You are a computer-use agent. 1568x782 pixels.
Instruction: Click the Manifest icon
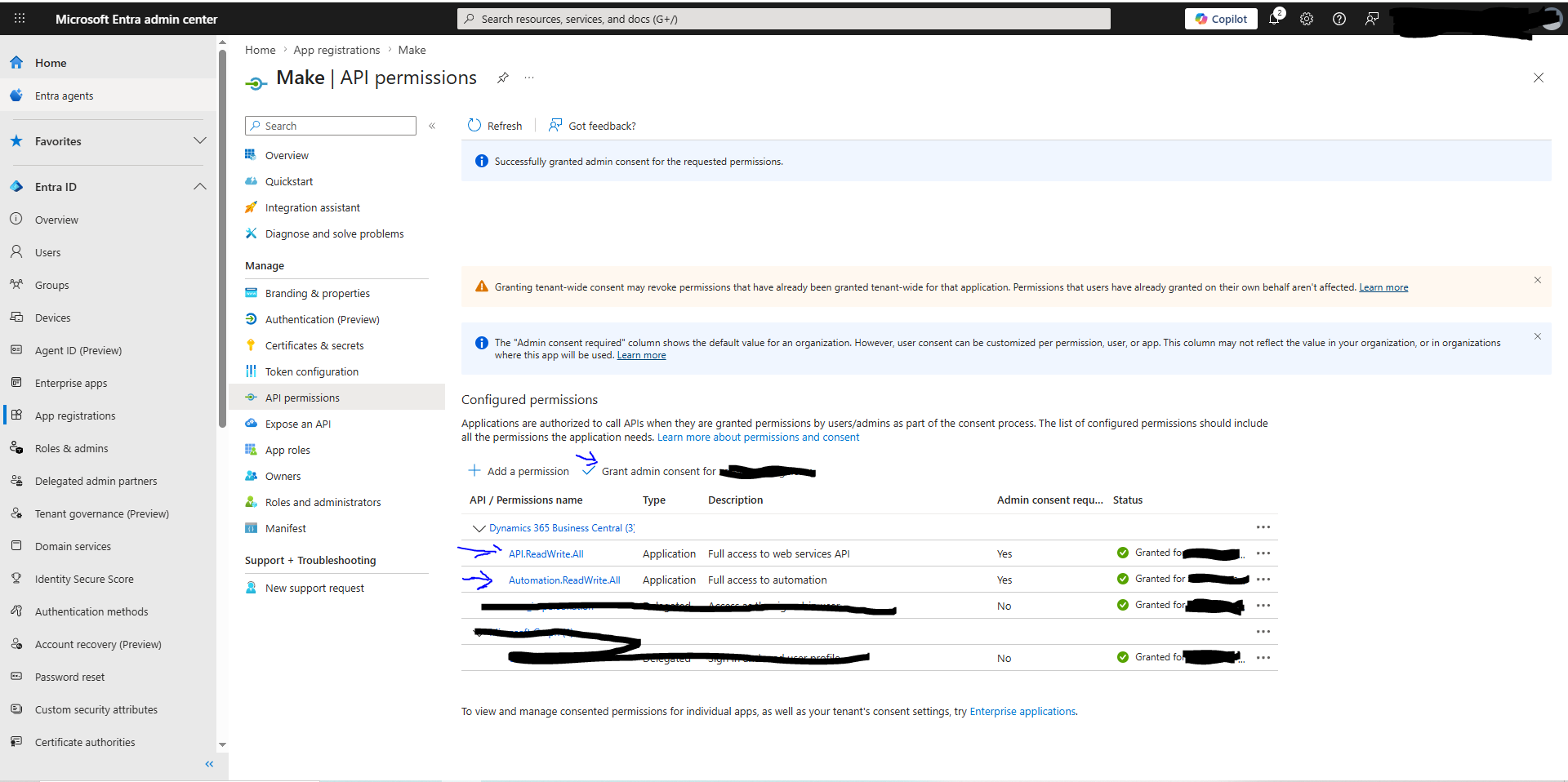[x=251, y=527]
